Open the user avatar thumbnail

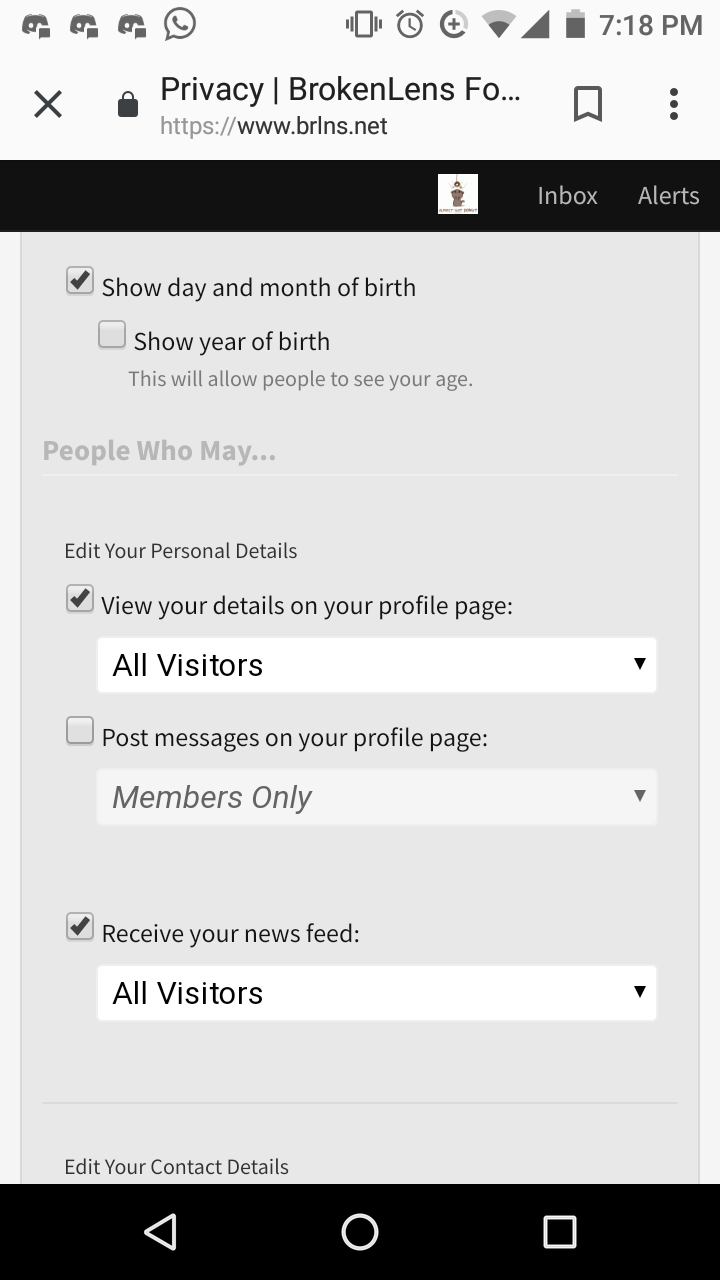pyautogui.click(x=458, y=194)
